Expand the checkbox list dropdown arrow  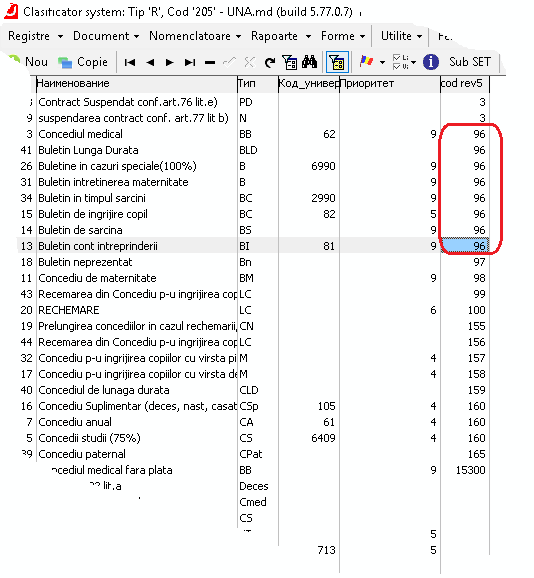pyautogui.click(x=413, y=63)
